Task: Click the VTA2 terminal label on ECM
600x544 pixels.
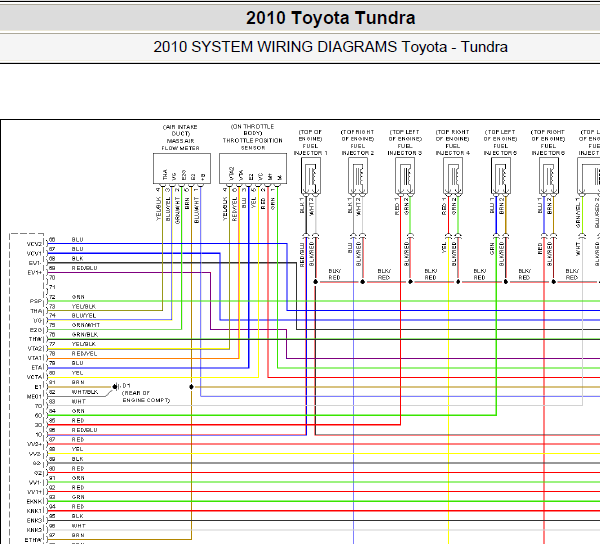Action: pos(35,349)
